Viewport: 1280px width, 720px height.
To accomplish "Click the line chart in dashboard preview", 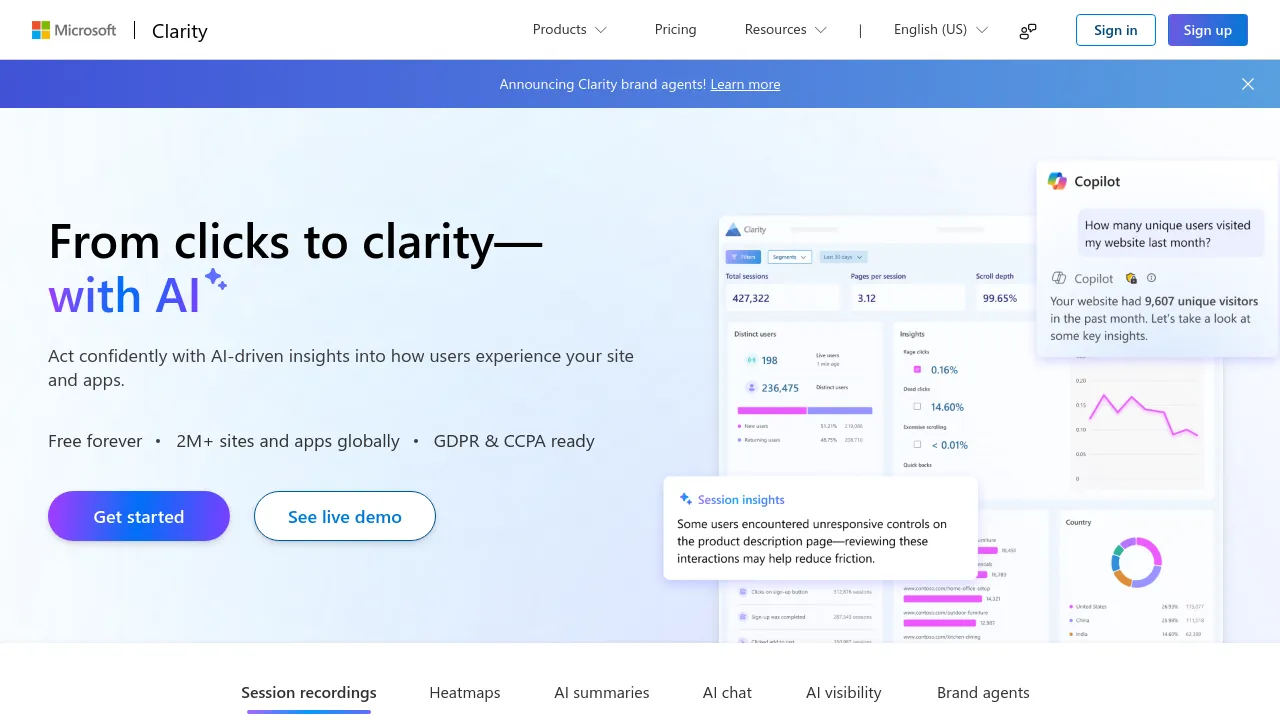I will tap(1144, 415).
